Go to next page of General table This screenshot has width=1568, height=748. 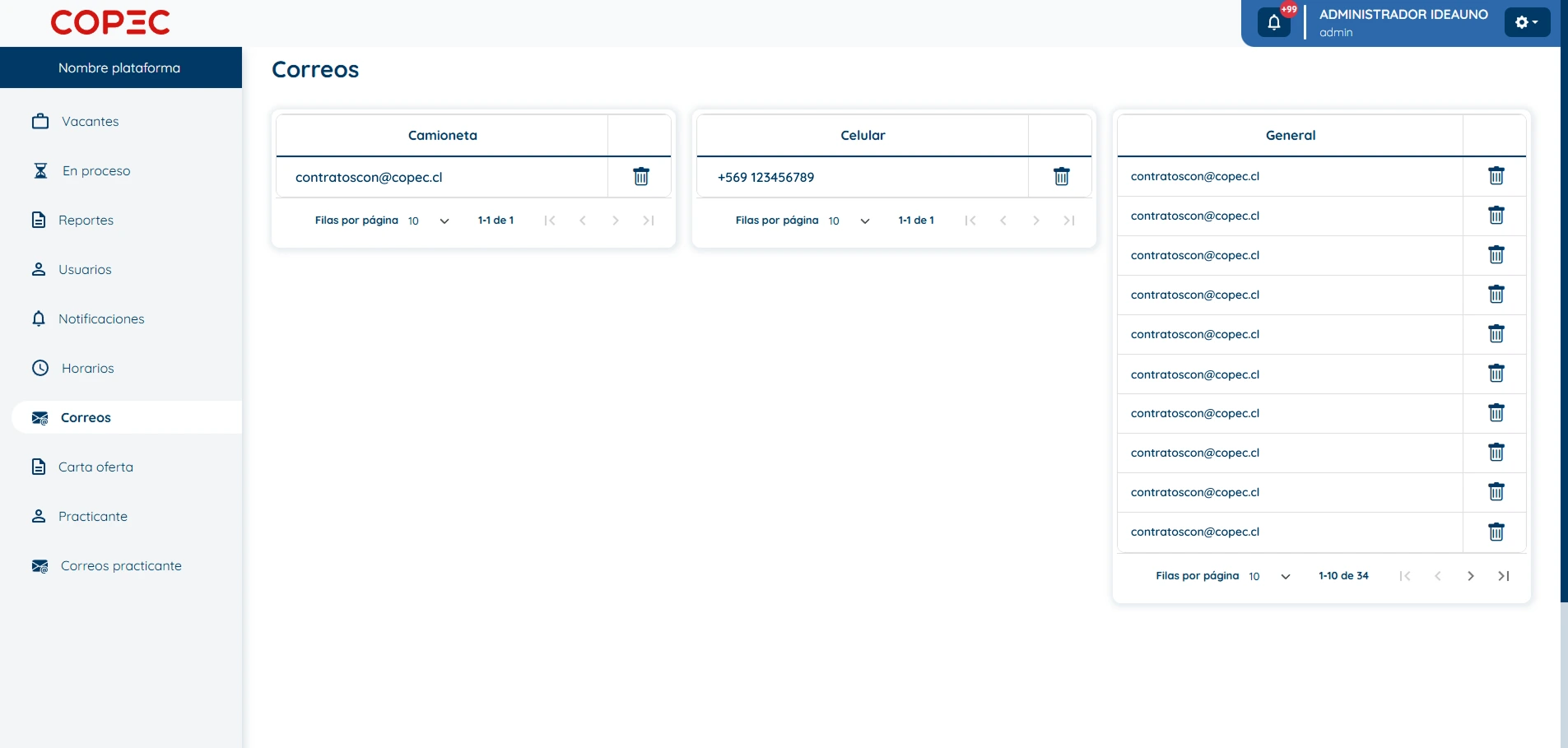1470,576
